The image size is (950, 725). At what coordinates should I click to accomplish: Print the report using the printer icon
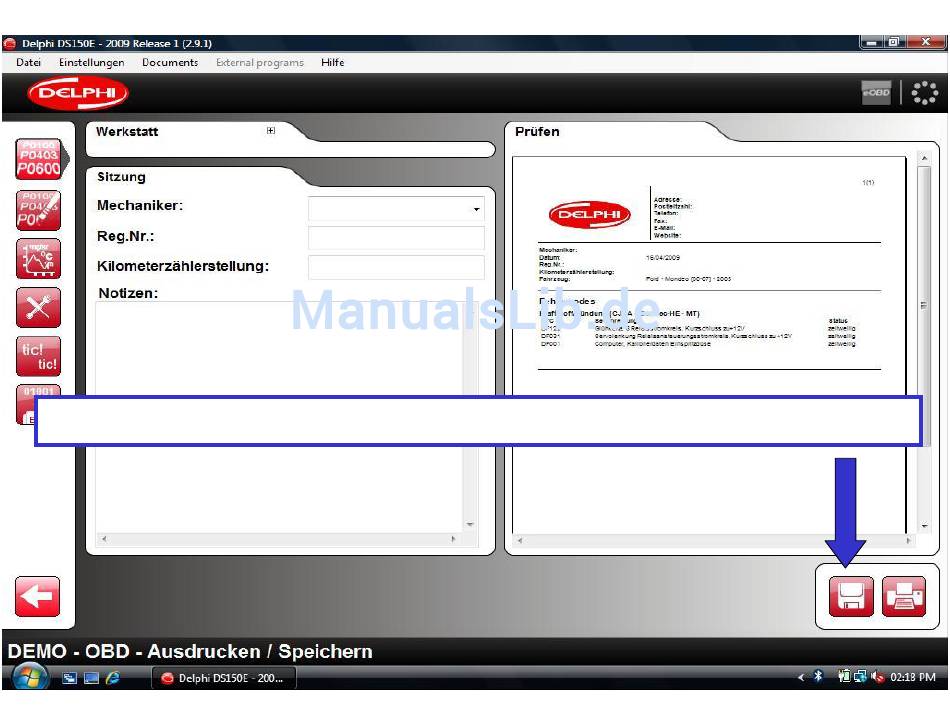[904, 597]
